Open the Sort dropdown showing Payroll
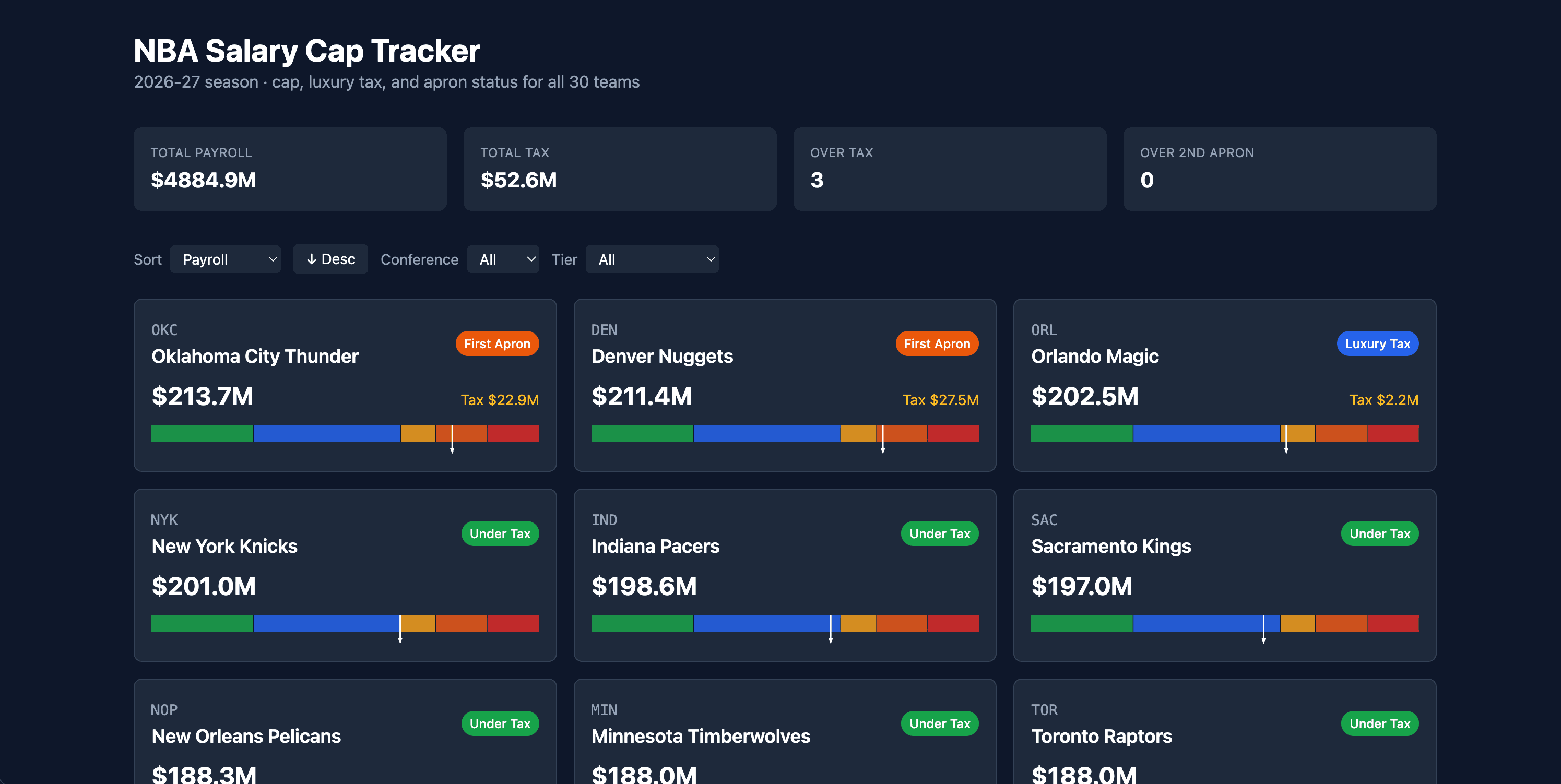 point(226,259)
